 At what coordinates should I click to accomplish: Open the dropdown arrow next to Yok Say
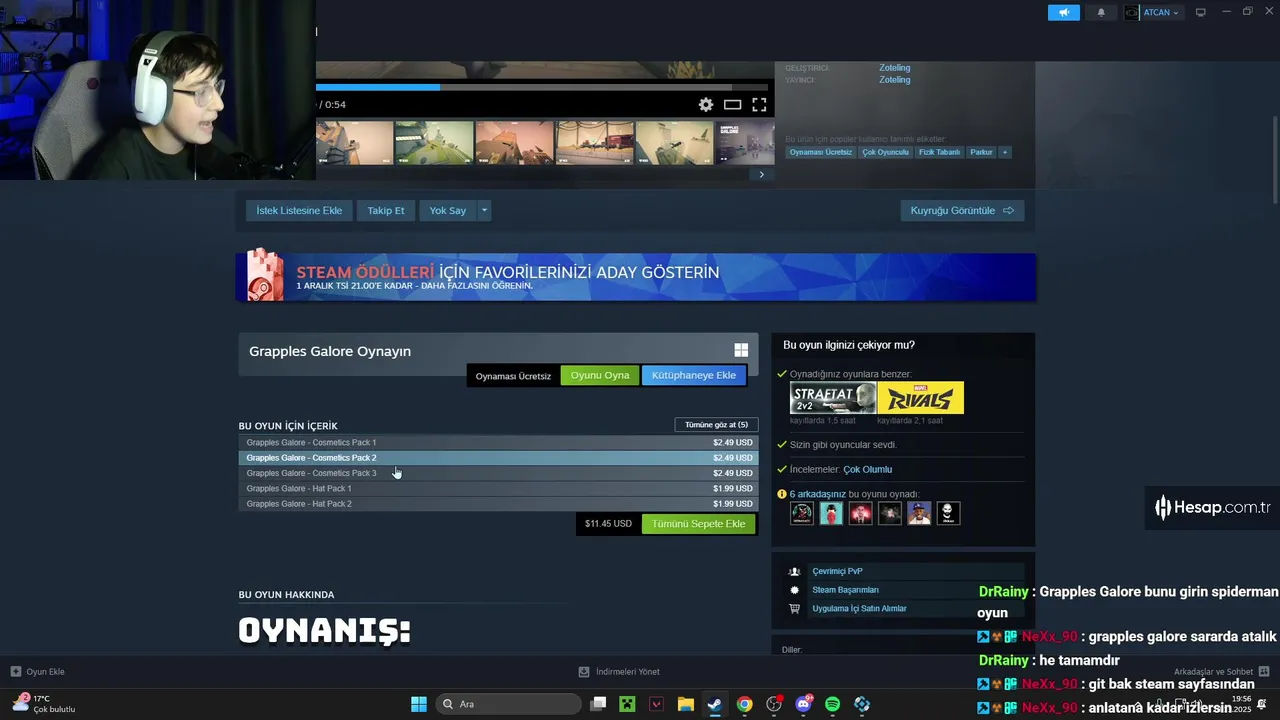point(484,210)
